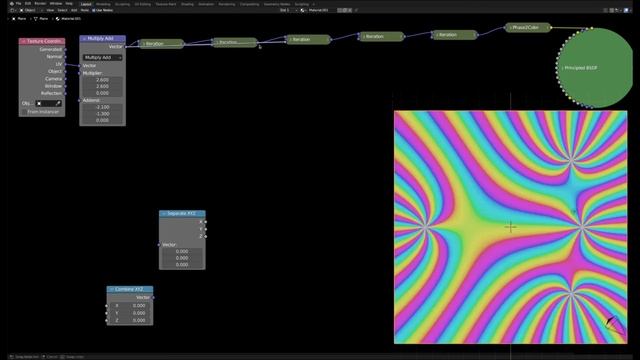Switch to the Texture Paint workspace tab

point(166,4)
